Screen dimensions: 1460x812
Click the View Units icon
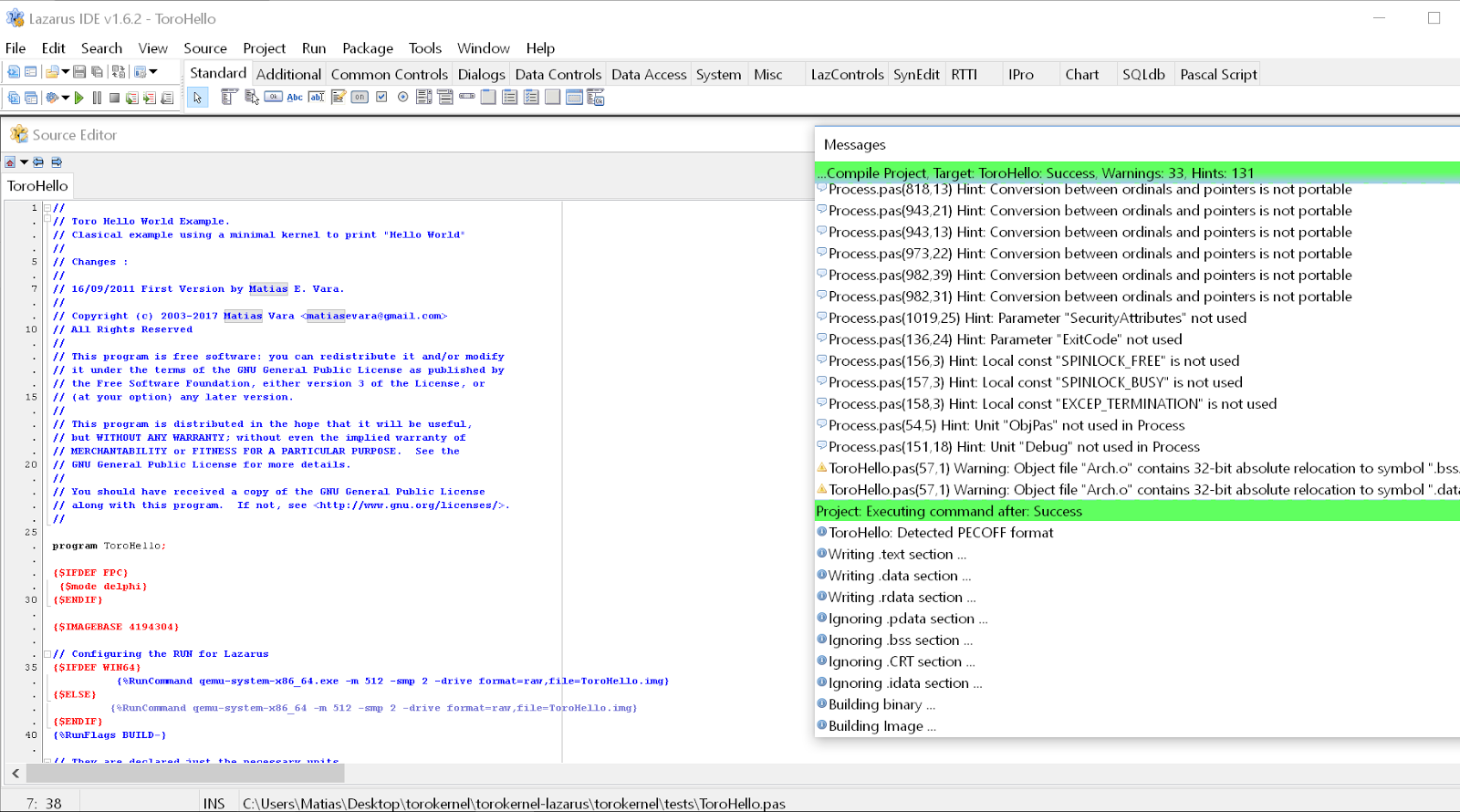point(14,98)
